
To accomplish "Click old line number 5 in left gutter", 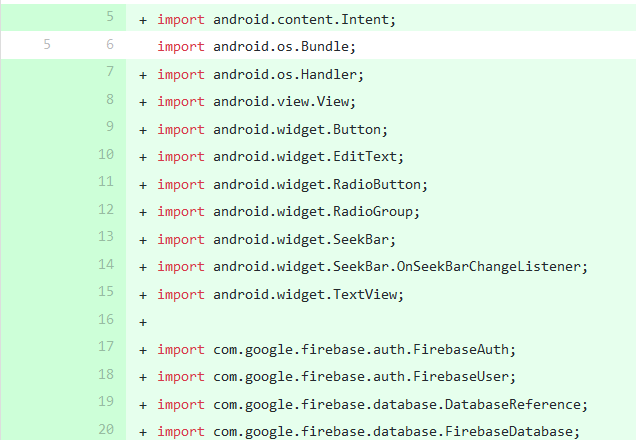I will point(47,44).
